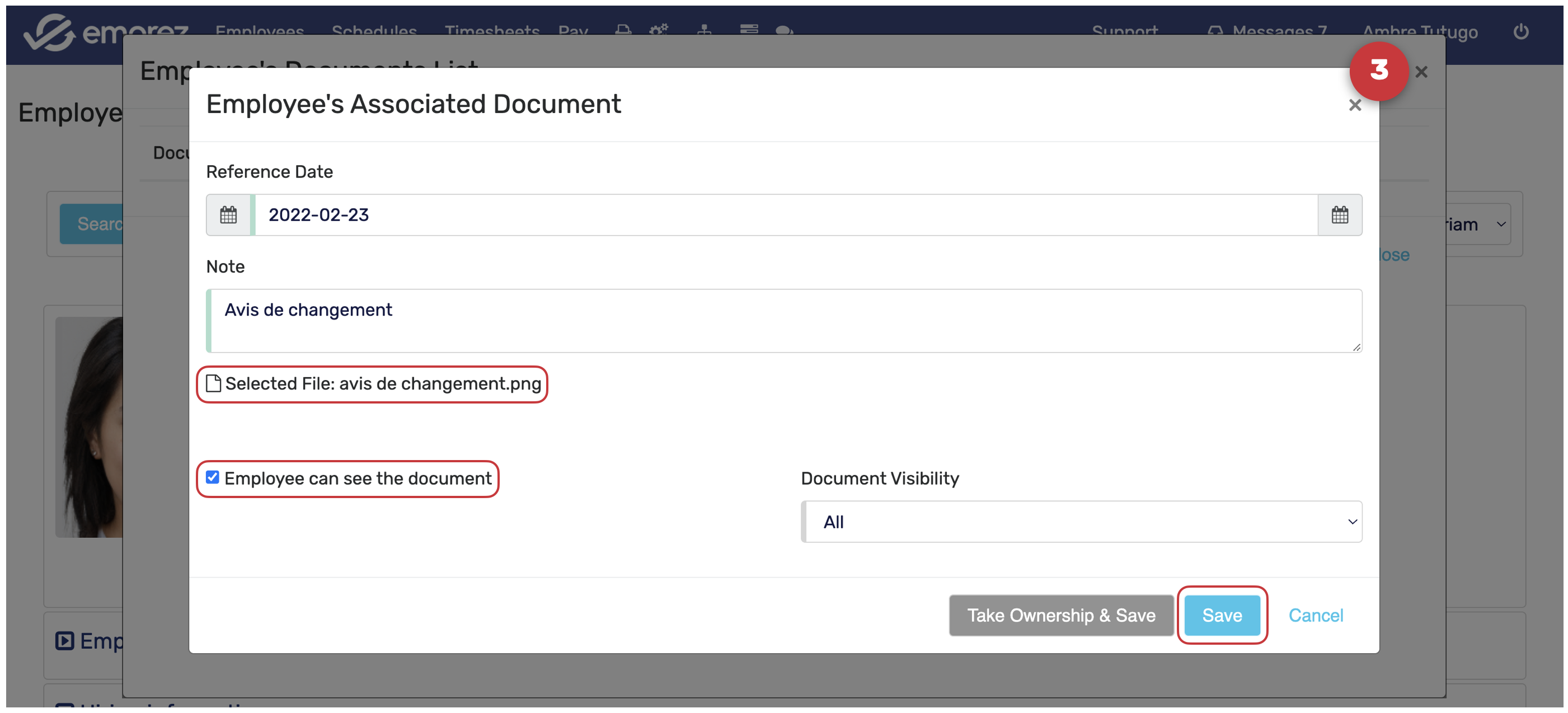This screenshot has width=1568, height=713.
Task: Open the Timesheets menu
Action: coord(492,30)
